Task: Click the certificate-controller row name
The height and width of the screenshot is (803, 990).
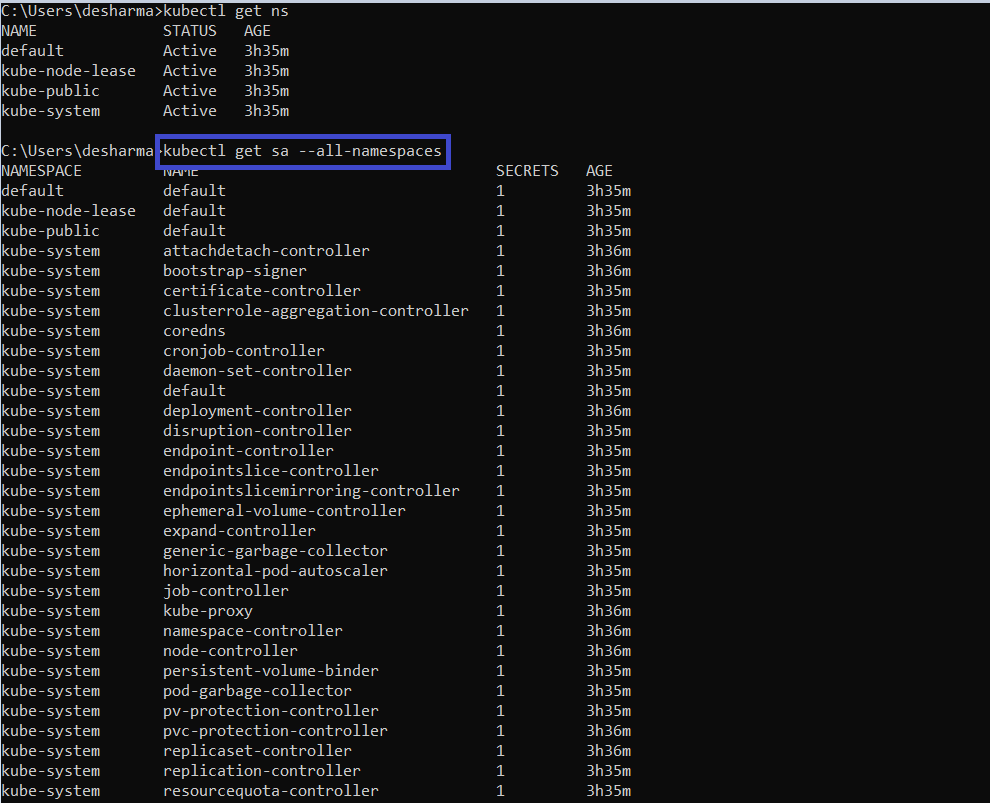Action: pos(262,291)
